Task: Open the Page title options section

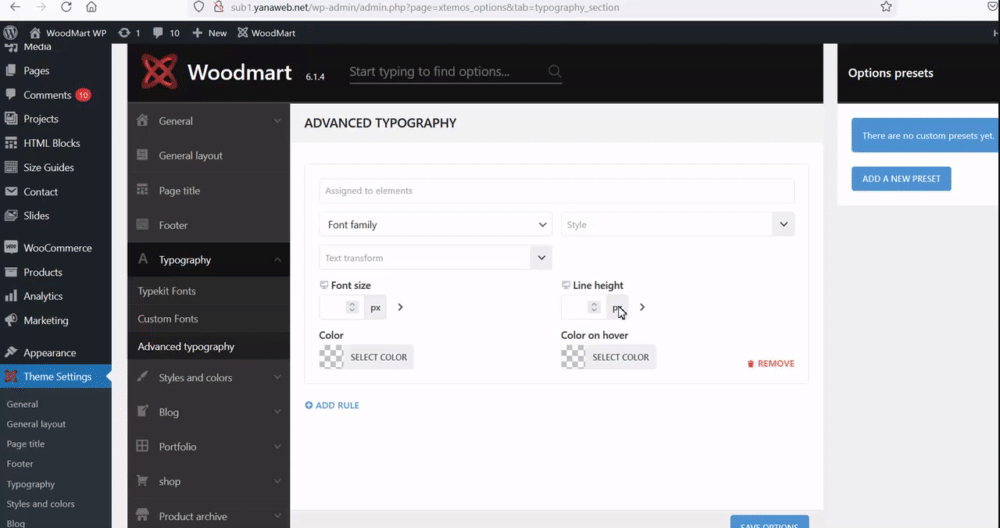Action: click(x=209, y=190)
